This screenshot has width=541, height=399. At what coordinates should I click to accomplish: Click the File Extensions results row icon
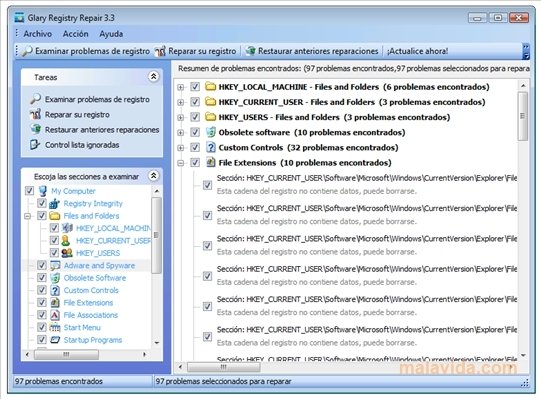click(210, 162)
